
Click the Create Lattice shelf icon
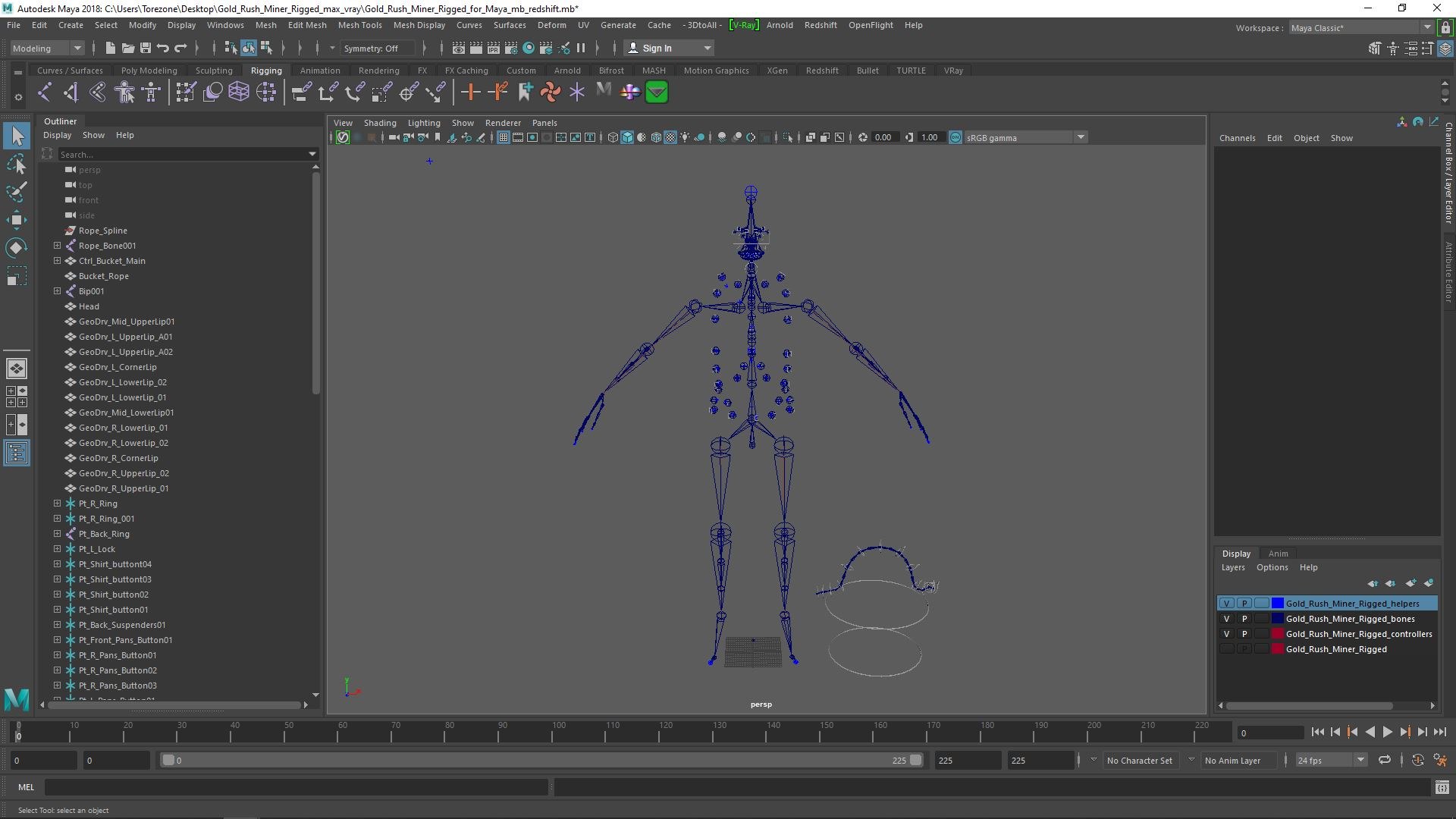[x=239, y=93]
